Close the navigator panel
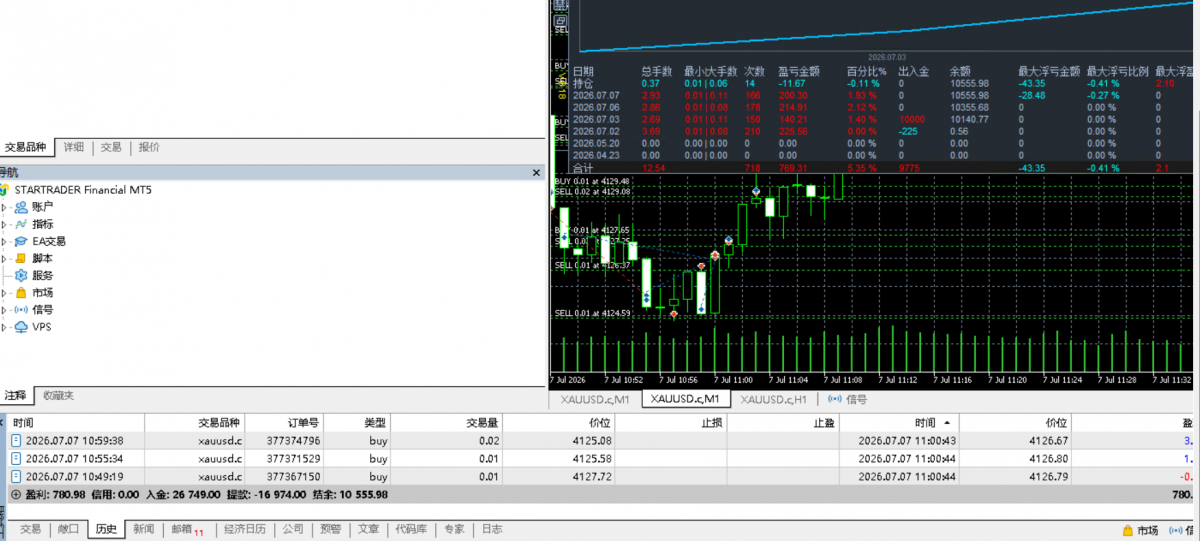The width and height of the screenshot is (1200, 541). [x=536, y=173]
